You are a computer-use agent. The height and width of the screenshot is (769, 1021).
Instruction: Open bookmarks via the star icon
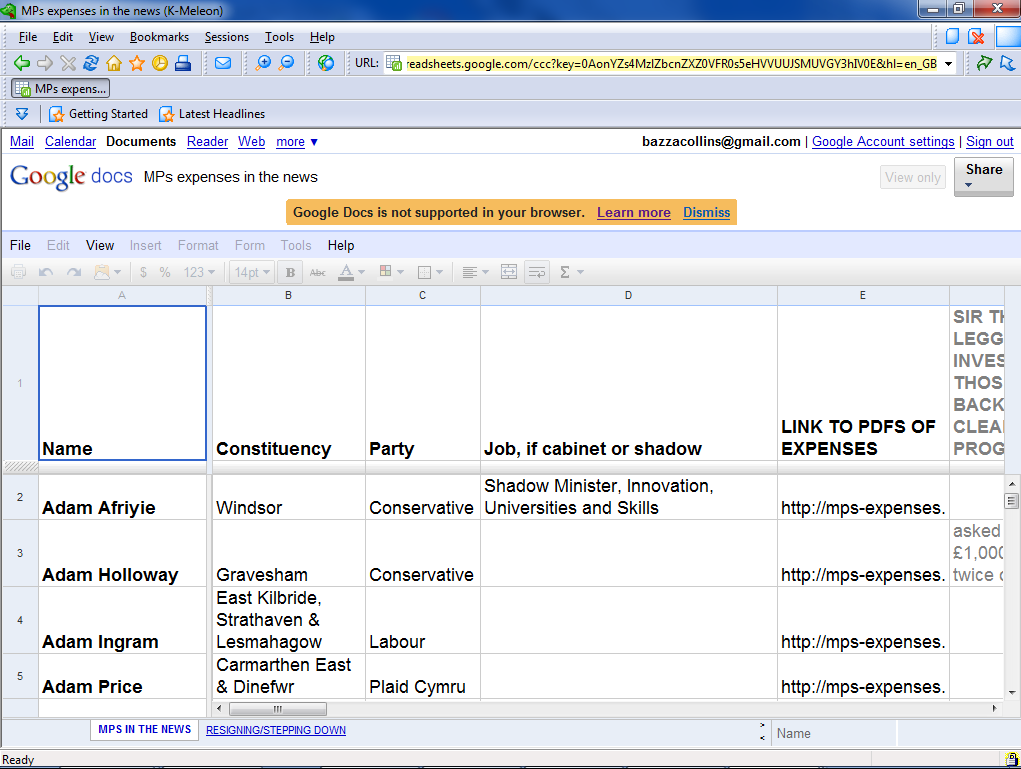click(137, 63)
